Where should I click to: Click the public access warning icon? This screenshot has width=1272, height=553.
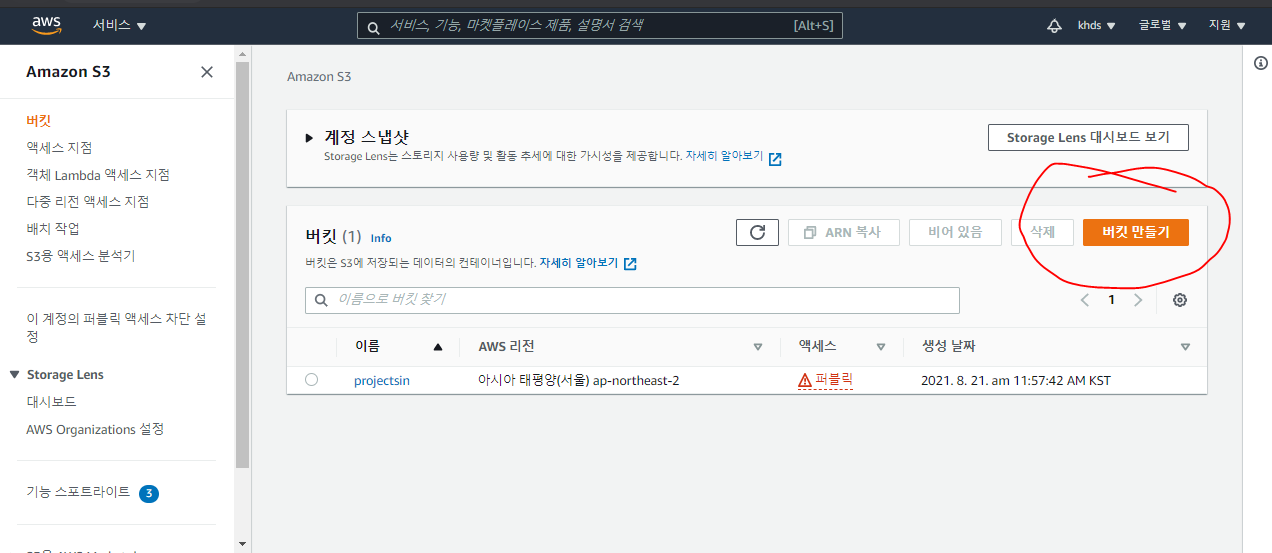805,380
